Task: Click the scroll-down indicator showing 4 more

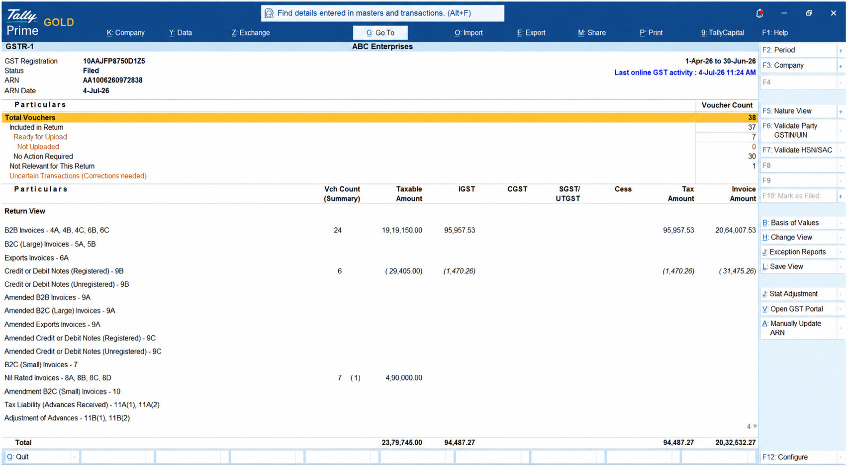Action: (x=752, y=427)
